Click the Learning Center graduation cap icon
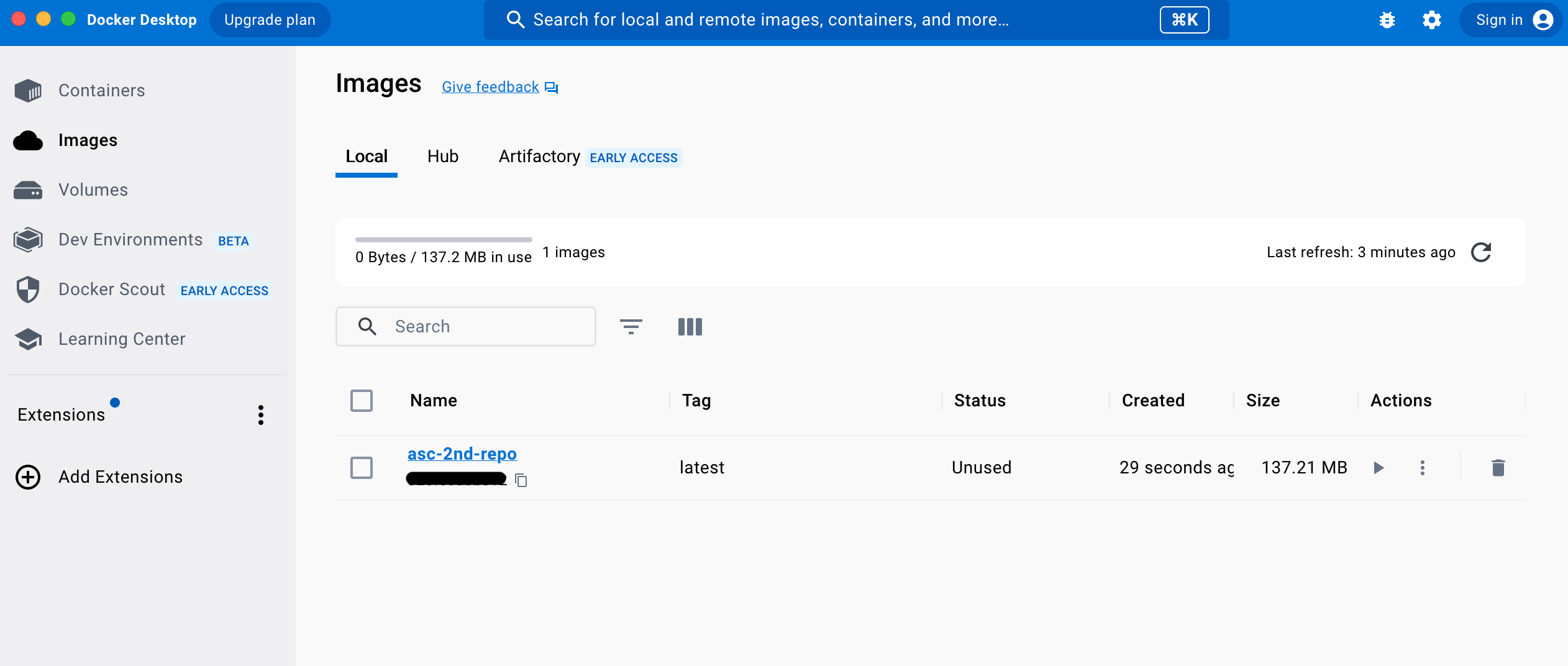Screen dimensions: 1568x666 point(28,339)
